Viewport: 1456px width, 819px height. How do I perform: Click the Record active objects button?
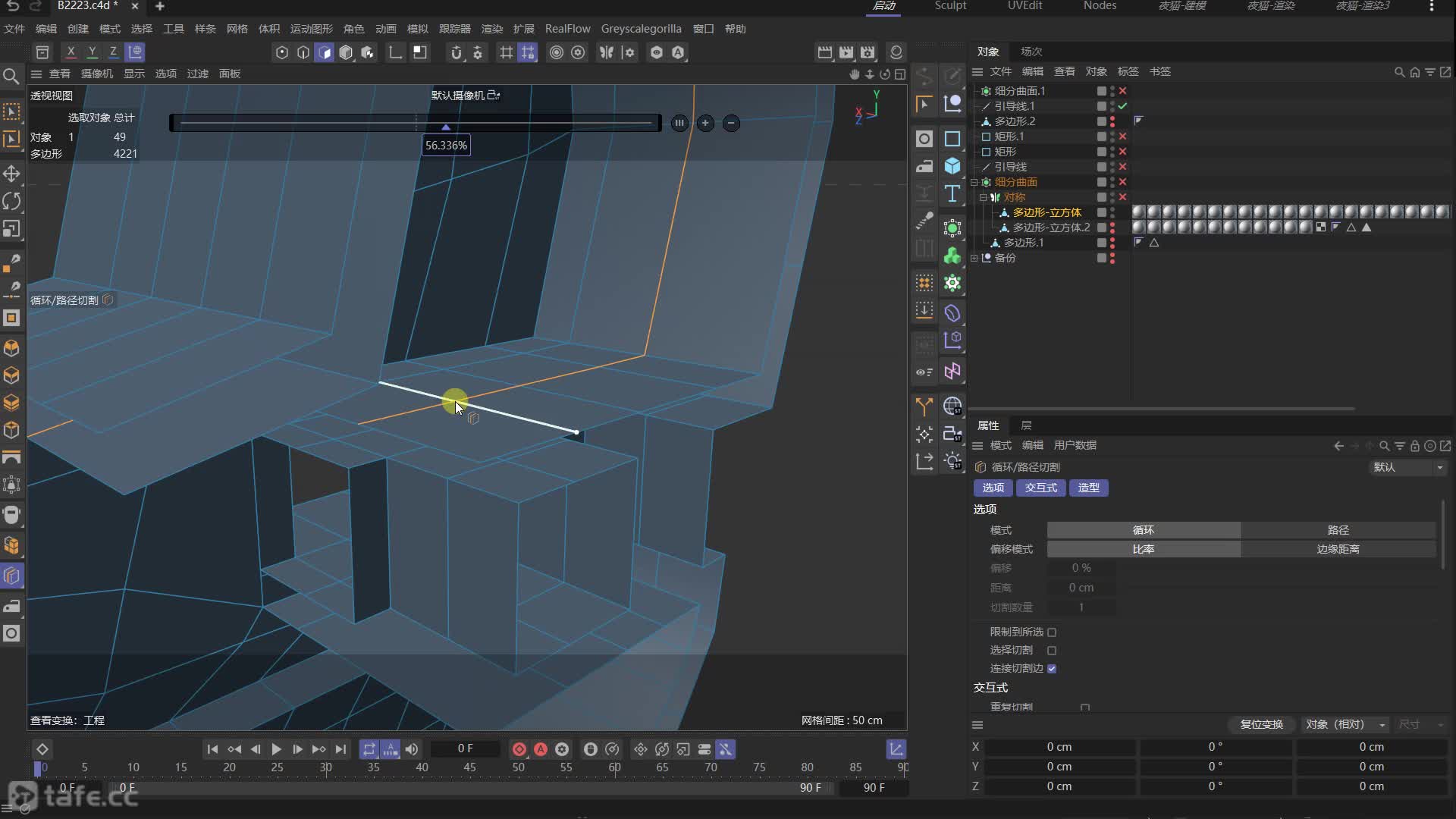point(519,749)
